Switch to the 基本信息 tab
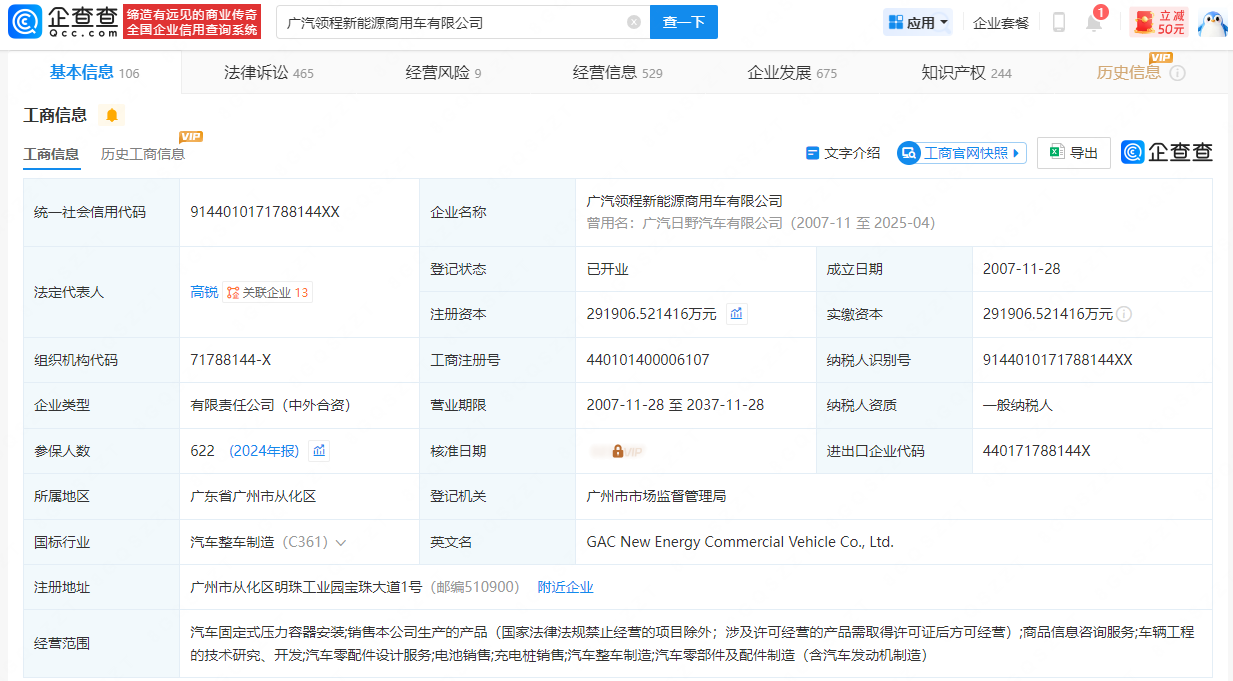The image size is (1233, 681). coord(95,72)
